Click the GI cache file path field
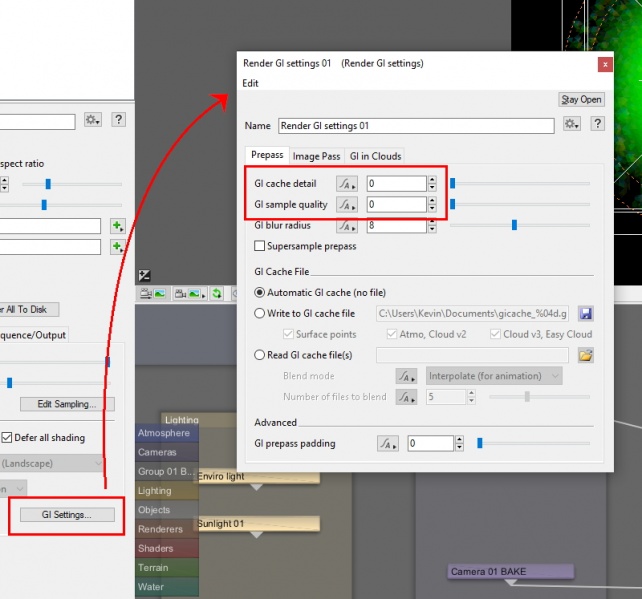The width and height of the screenshot is (642, 599). (x=472, y=314)
